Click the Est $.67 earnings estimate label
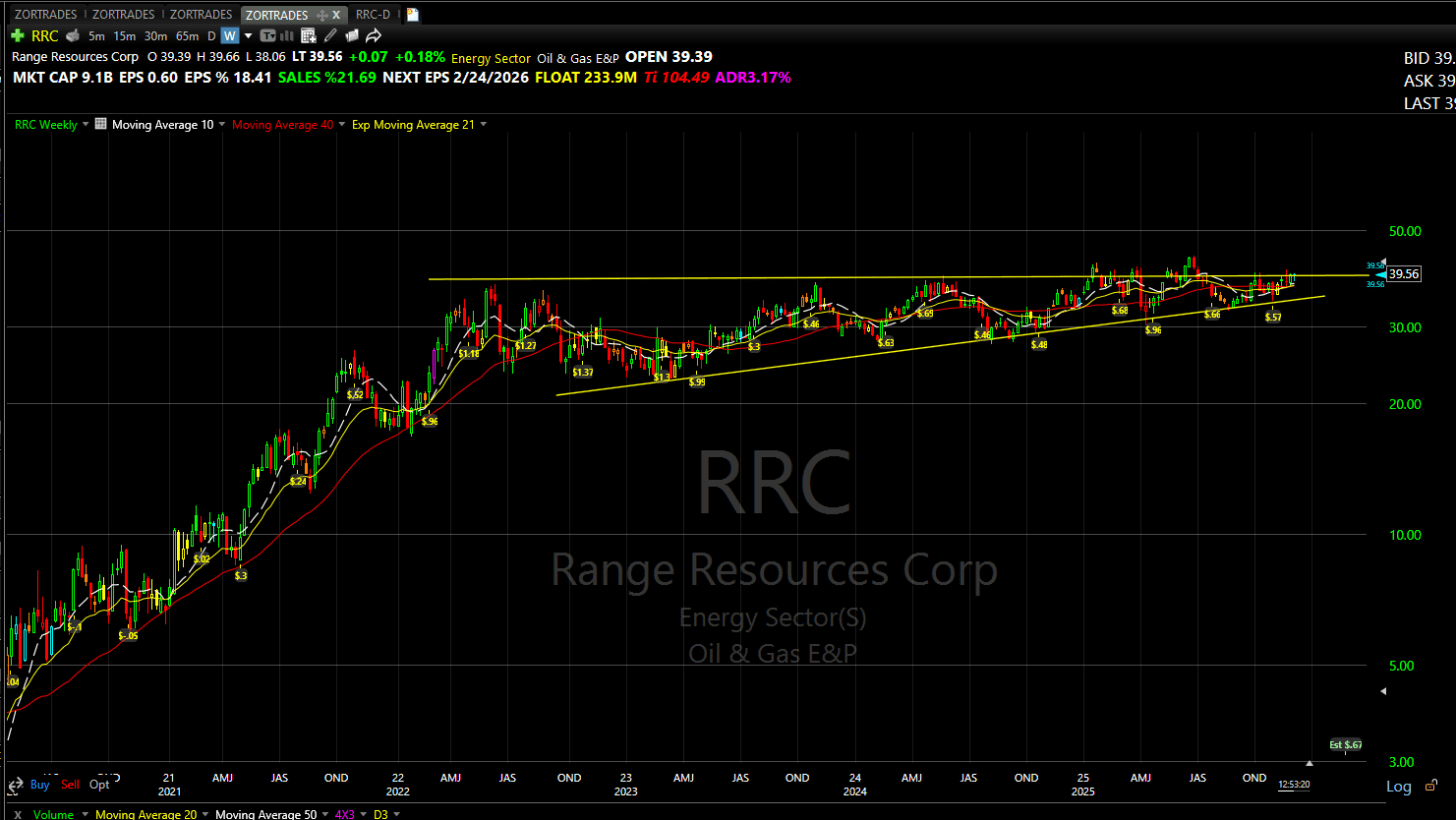Image resolution: width=1456 pixels, height=820 pixels. (x=1345, y=745)
